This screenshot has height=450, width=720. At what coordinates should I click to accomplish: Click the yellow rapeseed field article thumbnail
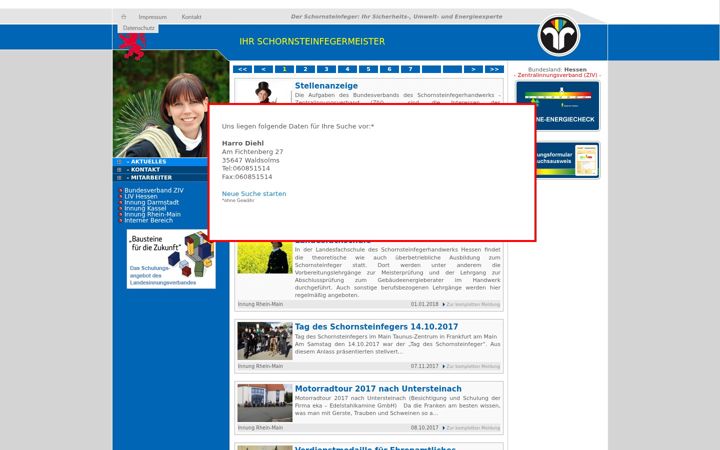click(x=264, y=258)
